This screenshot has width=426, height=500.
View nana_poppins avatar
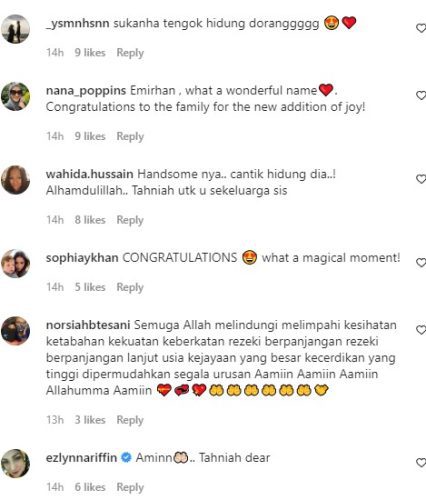[15, 96]
